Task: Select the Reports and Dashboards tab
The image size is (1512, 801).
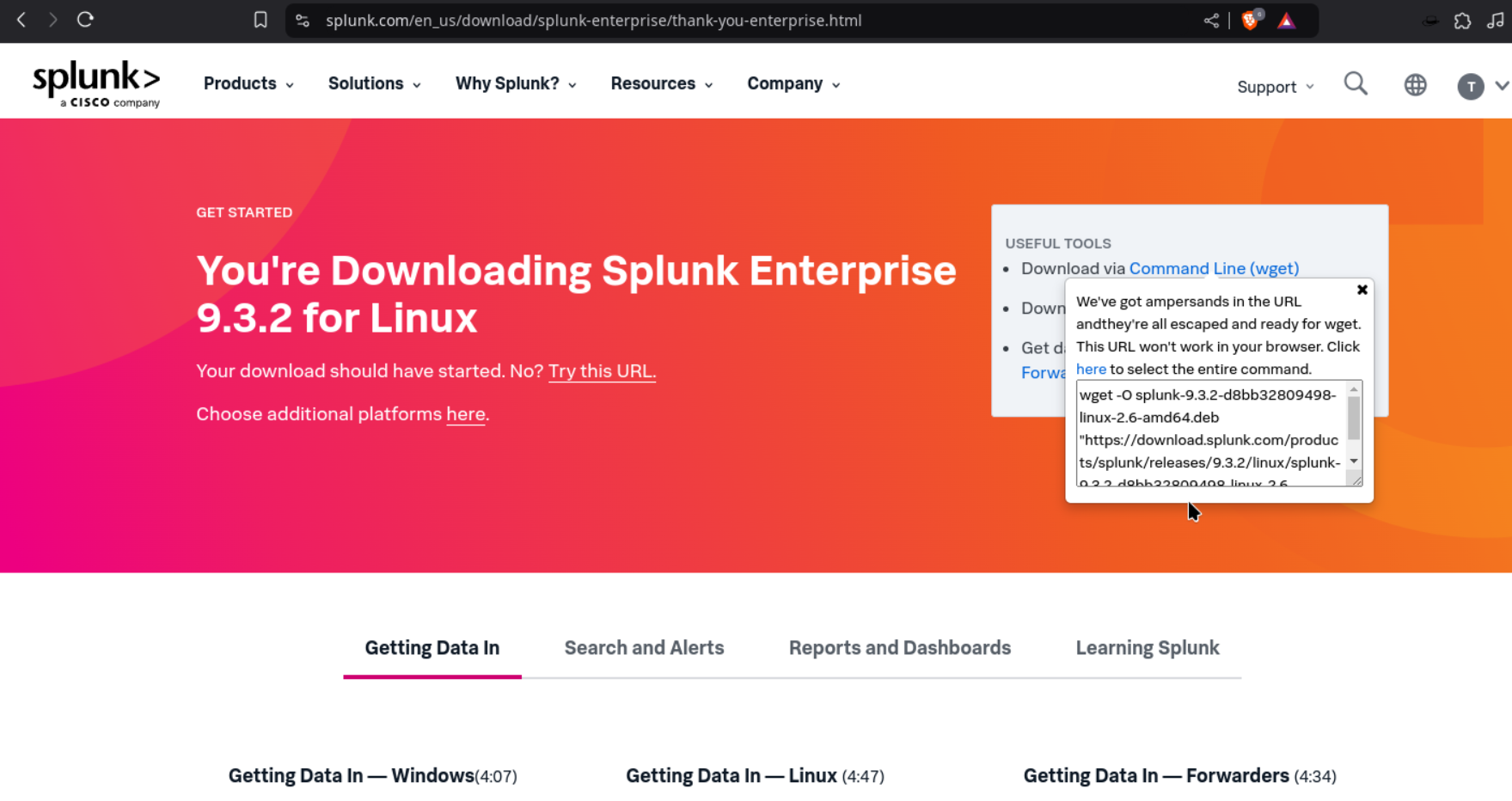Action: click(x=899, y=648)
